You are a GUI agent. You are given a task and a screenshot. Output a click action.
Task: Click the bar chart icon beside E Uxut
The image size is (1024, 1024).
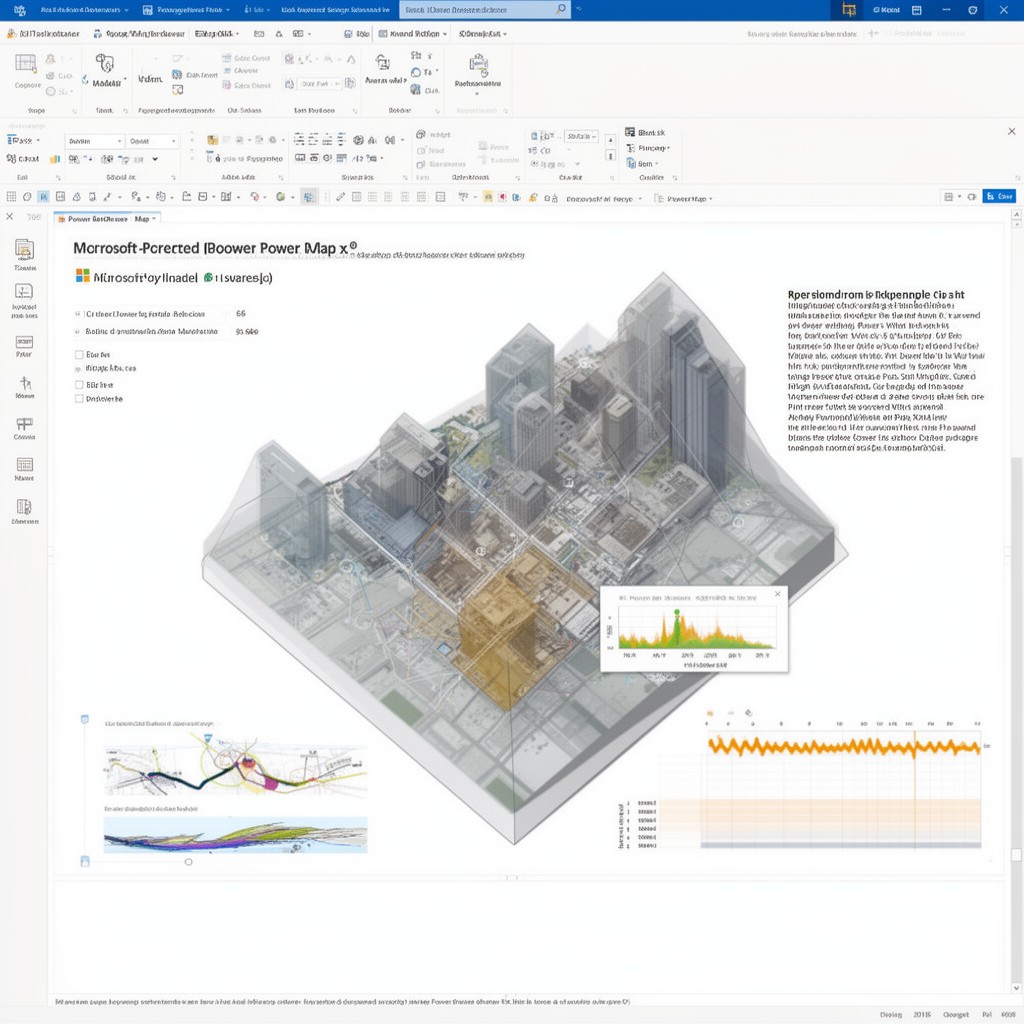55,159
